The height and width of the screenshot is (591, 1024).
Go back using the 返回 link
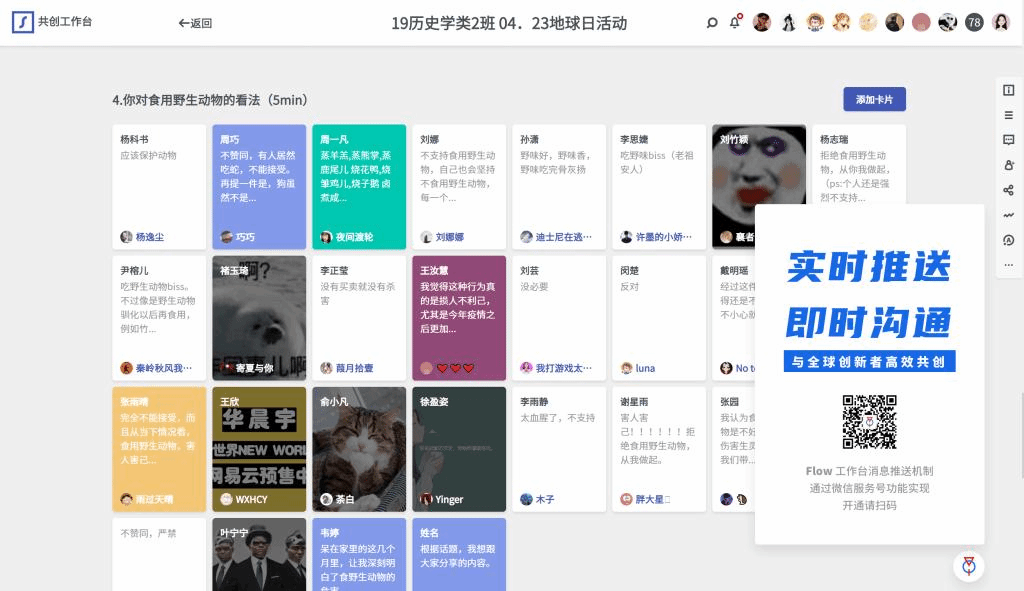(x=195, y=23)
